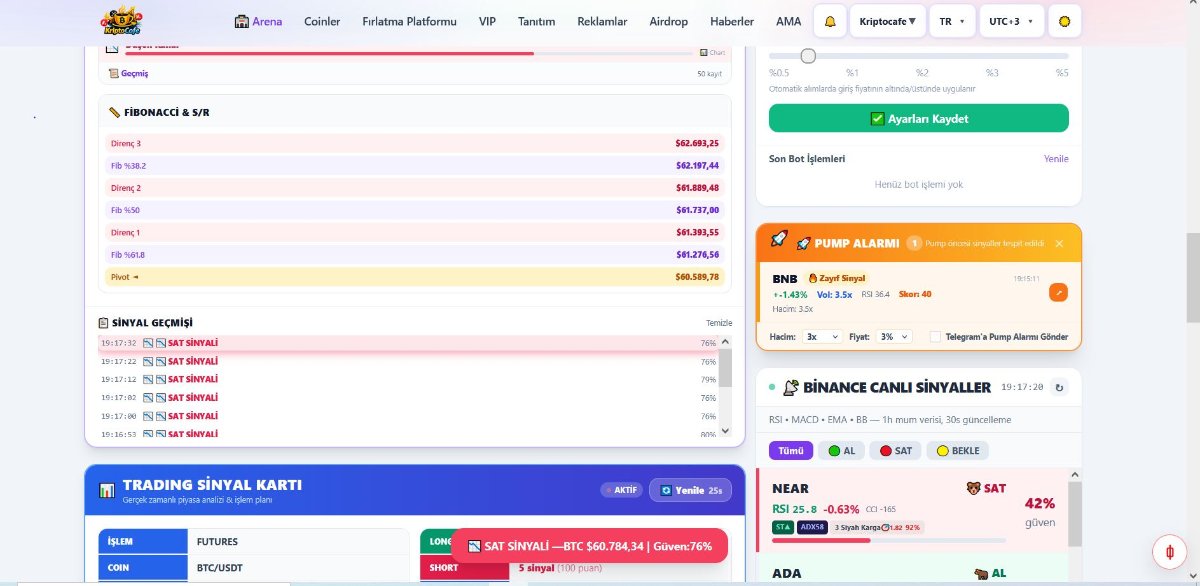The width and height of the screenshot is (1200, 586).
Task: Enable Telegram'a Pump Alarmı Gönder checkbox
Action: point(935,337)
